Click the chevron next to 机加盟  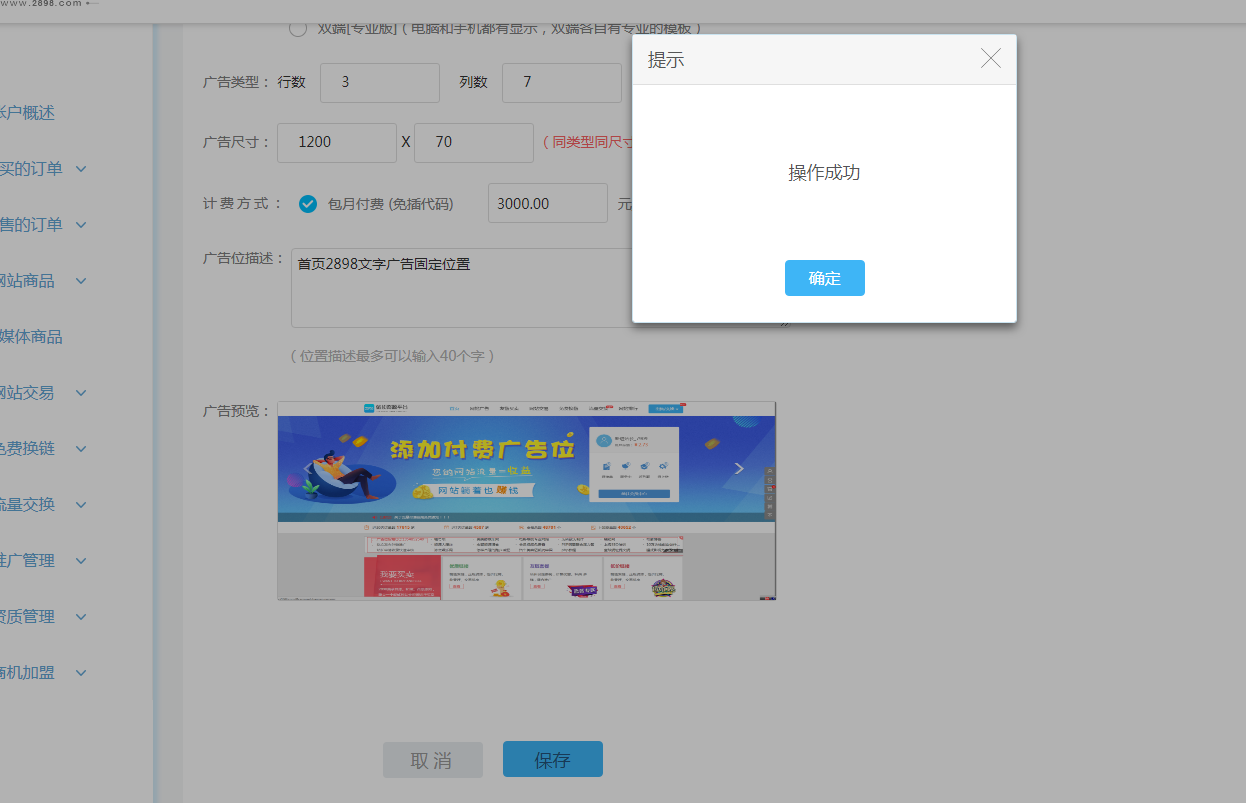(x=81, y=673)
